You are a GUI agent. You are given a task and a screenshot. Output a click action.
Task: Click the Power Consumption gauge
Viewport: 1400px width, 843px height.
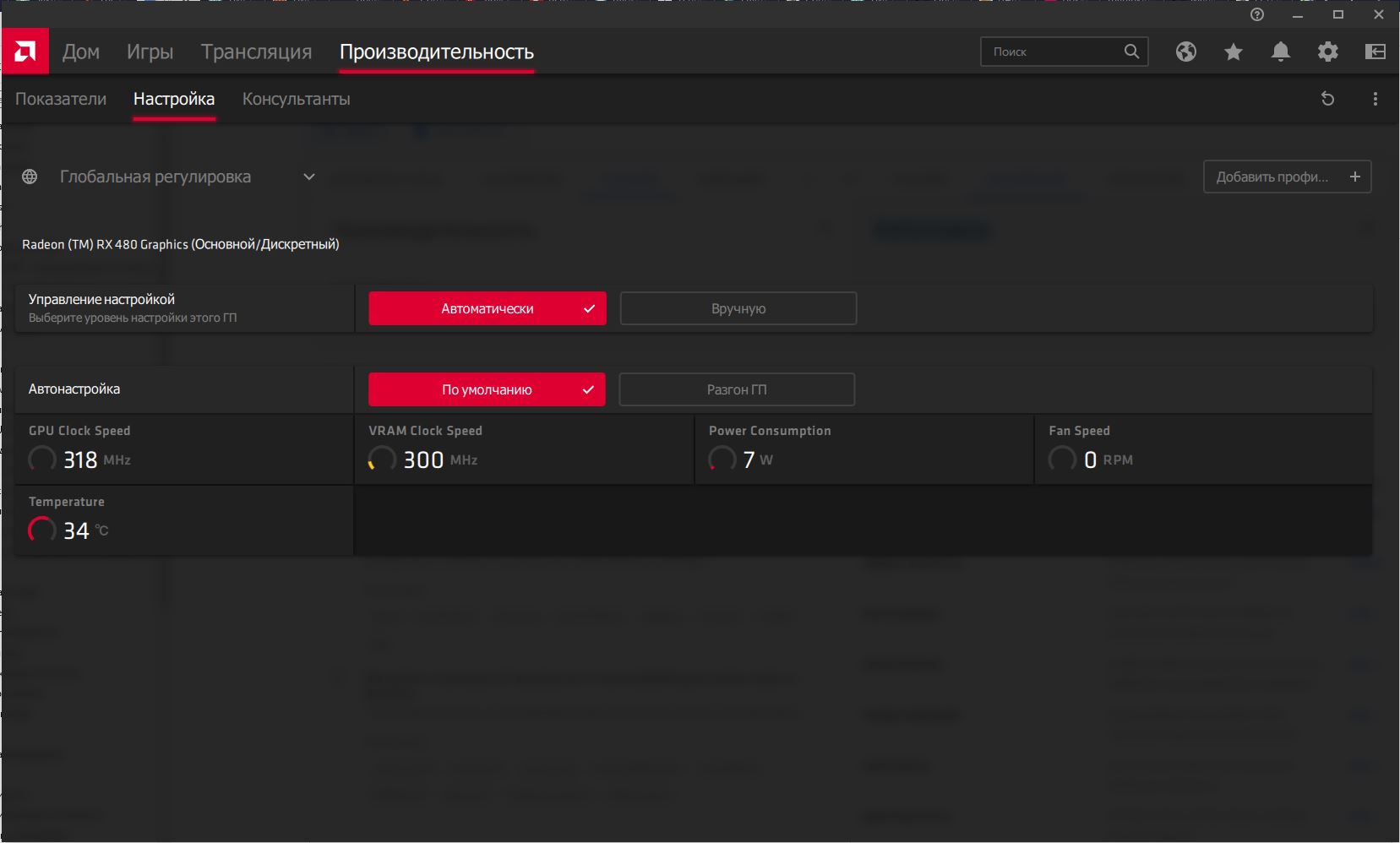click(x=722, y=460)
